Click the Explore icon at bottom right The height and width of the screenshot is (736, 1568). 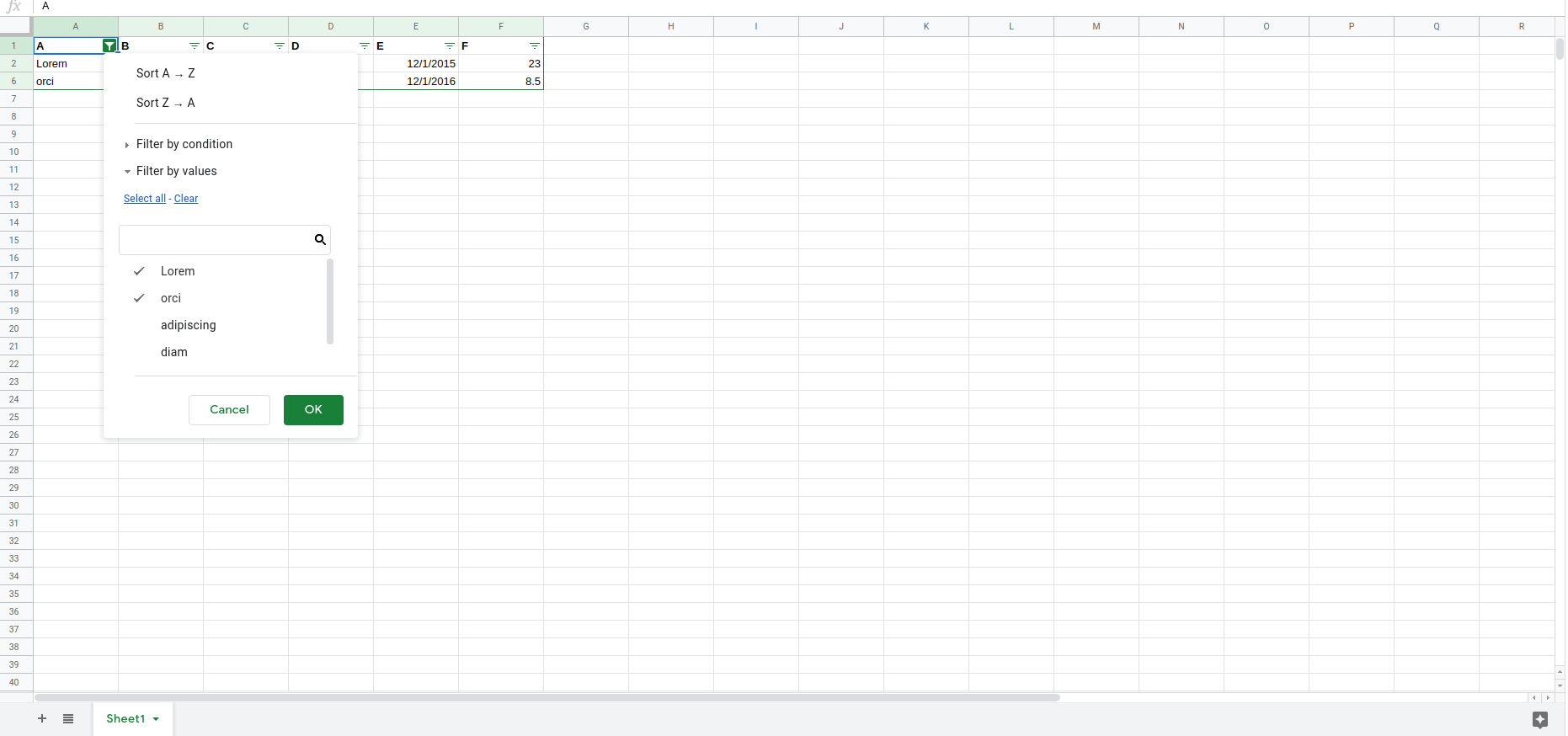click(x=1540, y=719)
